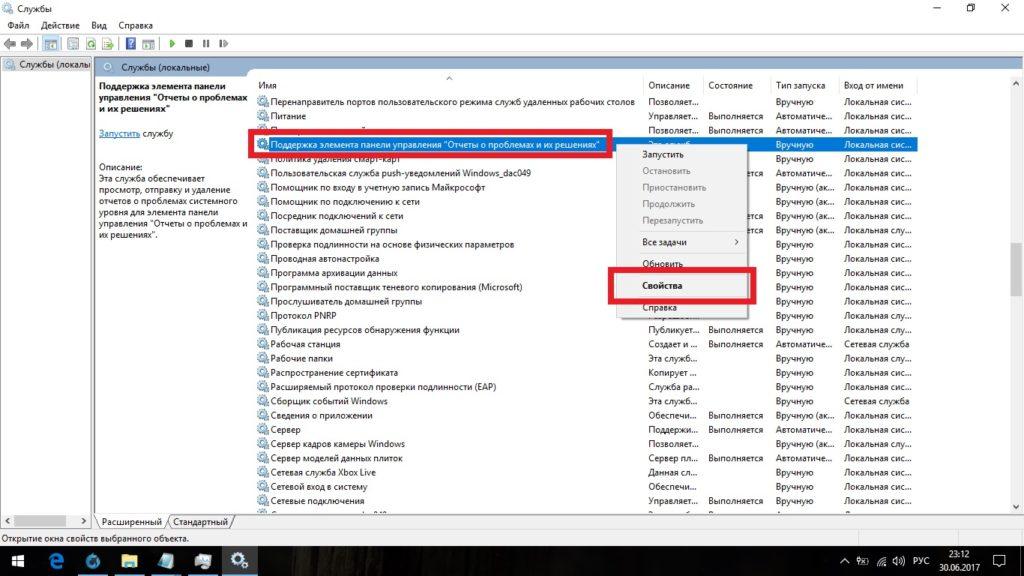Click the Export list toolbar icon

pos(108,44)
